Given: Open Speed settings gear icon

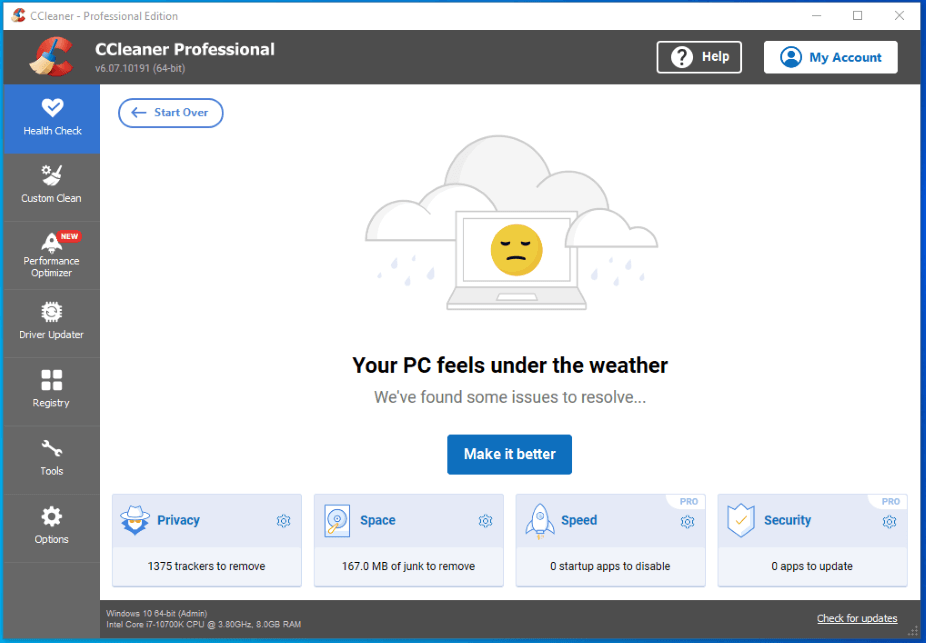Looking at the screenshot, I should pyautogui.click(x=687, y=521).
